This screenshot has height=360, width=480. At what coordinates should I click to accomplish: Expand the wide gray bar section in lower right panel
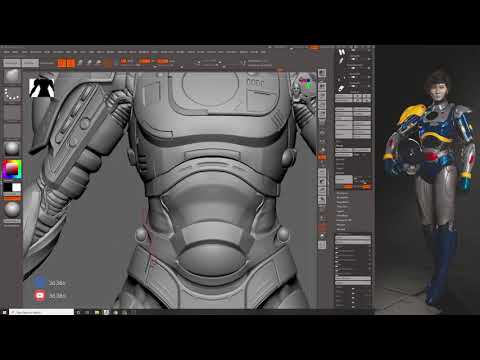tap(353, 239)
